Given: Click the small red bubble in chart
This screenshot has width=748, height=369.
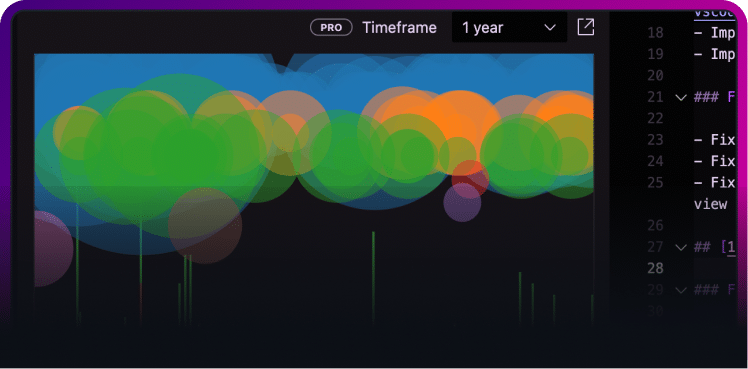Looking at the screenshot, I should click(x=470, y=177).
